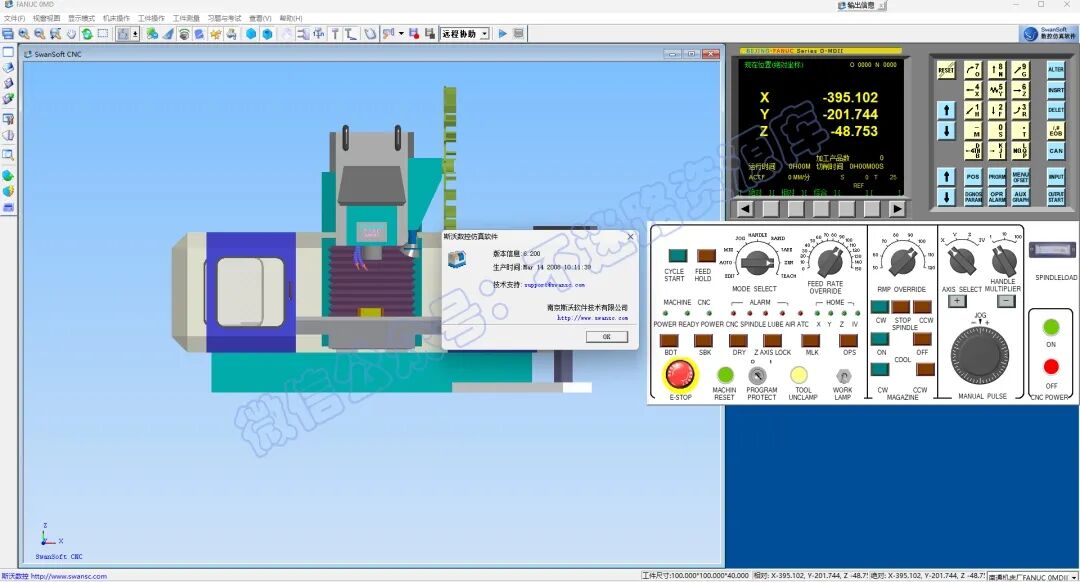
Task: Toggle the OPS button on machine panel
Action: click(849, 340)
